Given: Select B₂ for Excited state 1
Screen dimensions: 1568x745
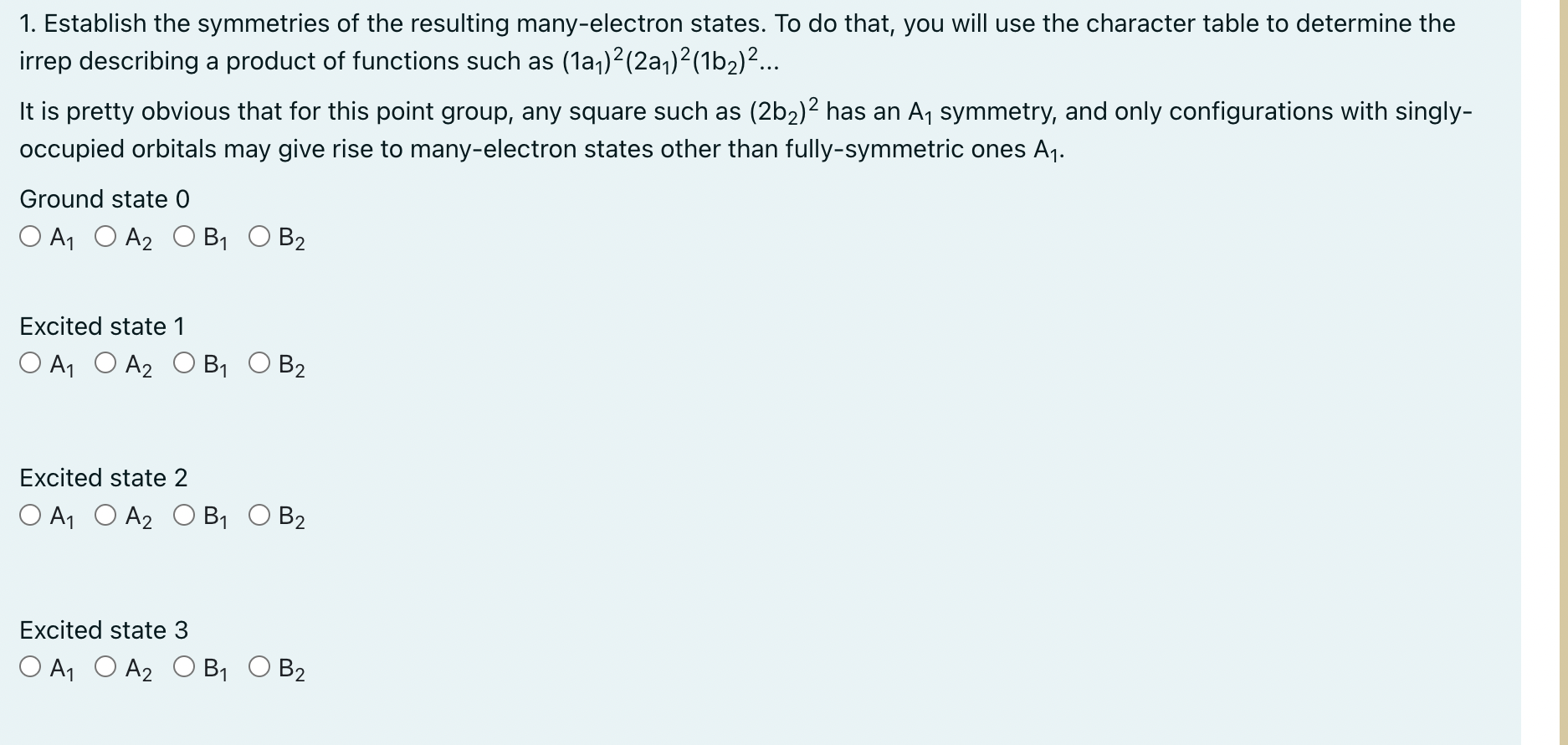Looking at the screenshot, I should coord(258,363).
